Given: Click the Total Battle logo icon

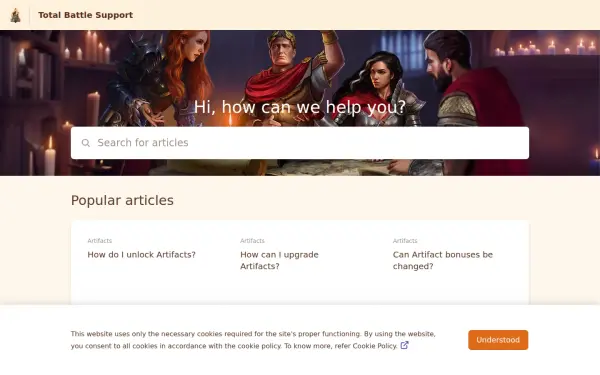Looking at the screenshot, I should (15, 15).
